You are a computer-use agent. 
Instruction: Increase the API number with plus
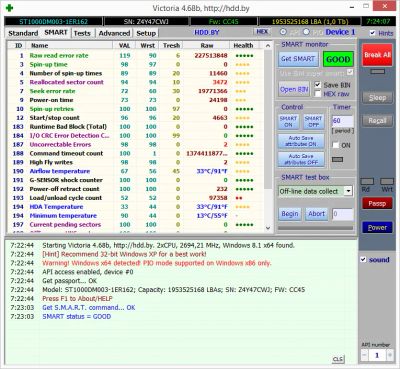coord(390,355)
